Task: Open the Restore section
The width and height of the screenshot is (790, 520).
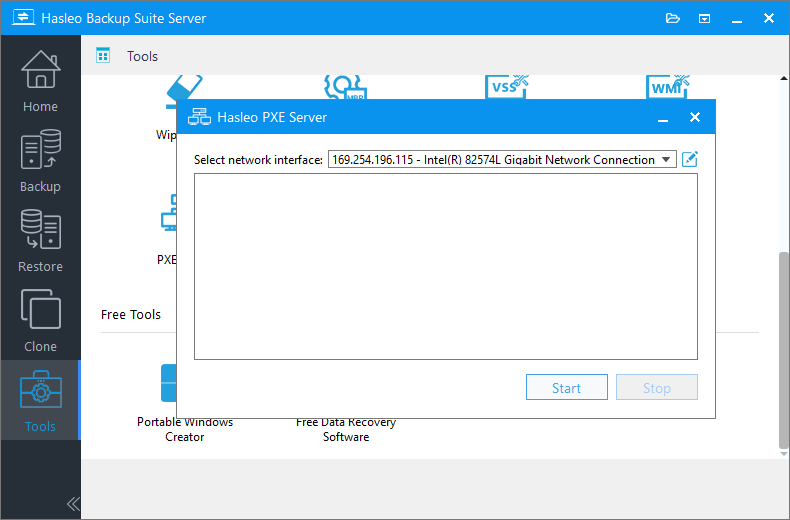Action: (40, 241)
